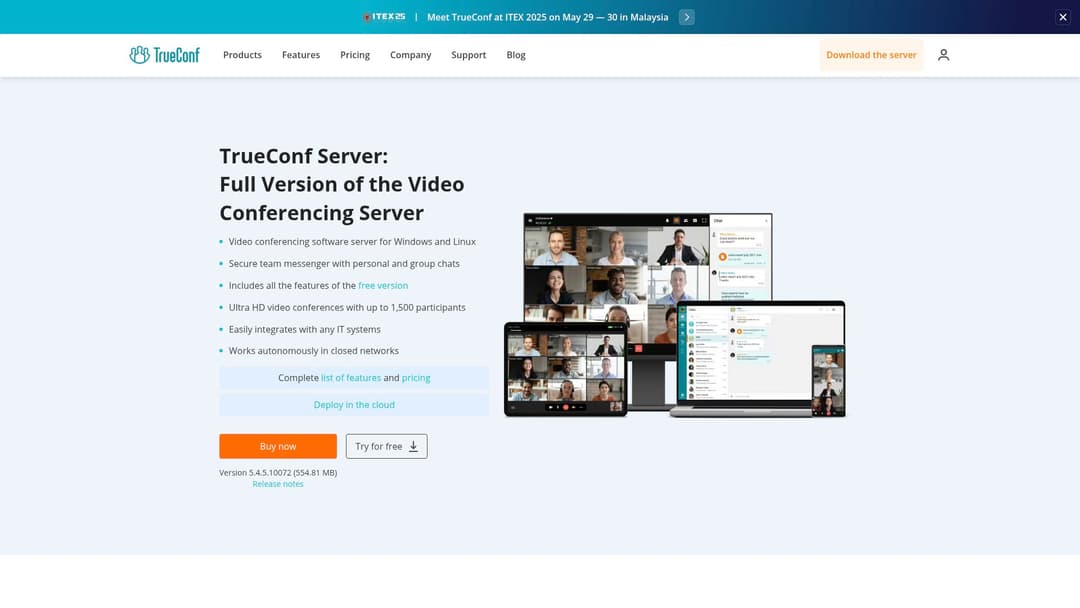Viewport: 1080px width, 608px height.
Task: Click the 'Secure team messenger' bullet text
Action: click(x=344, y=264)
